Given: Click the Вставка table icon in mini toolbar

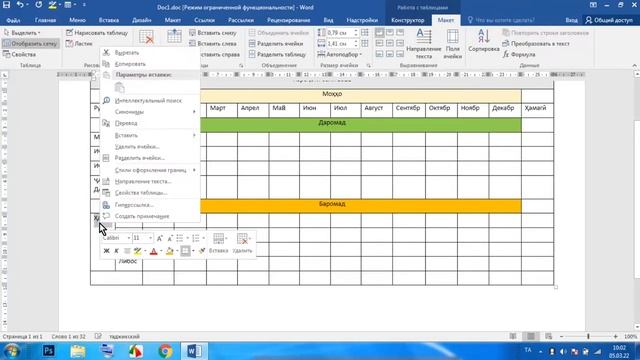Looking at the screenshot, I should (x=218, y=244).
